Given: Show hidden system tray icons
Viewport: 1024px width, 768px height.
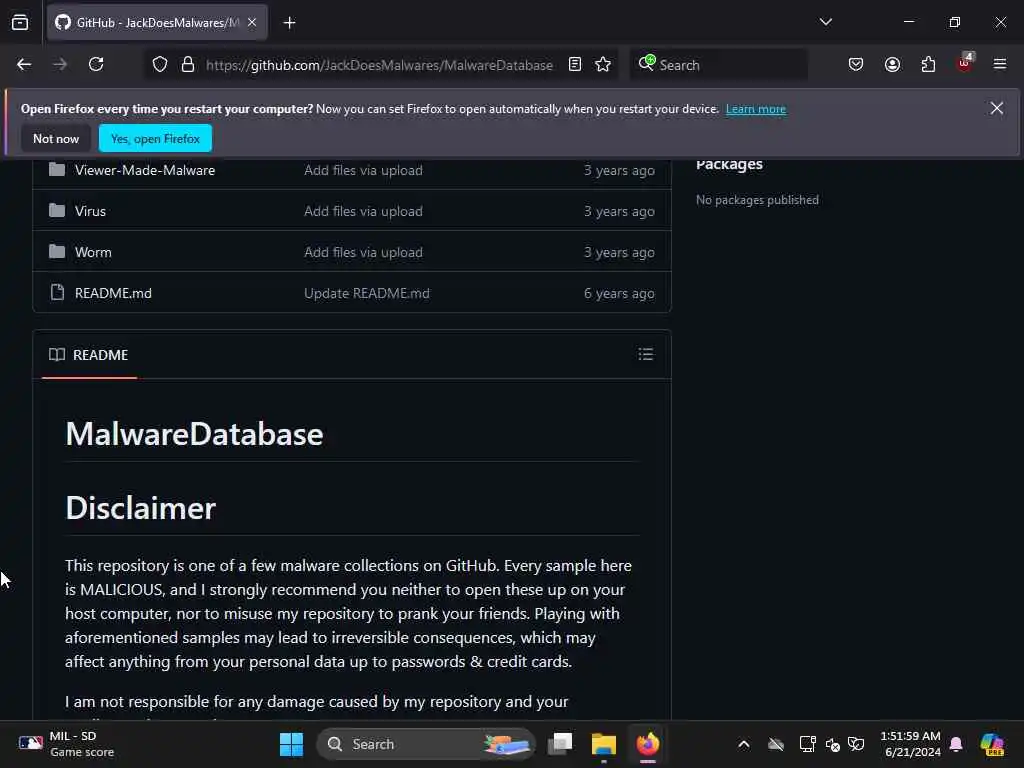Looking at the screenshot, I should pos(743,744).
